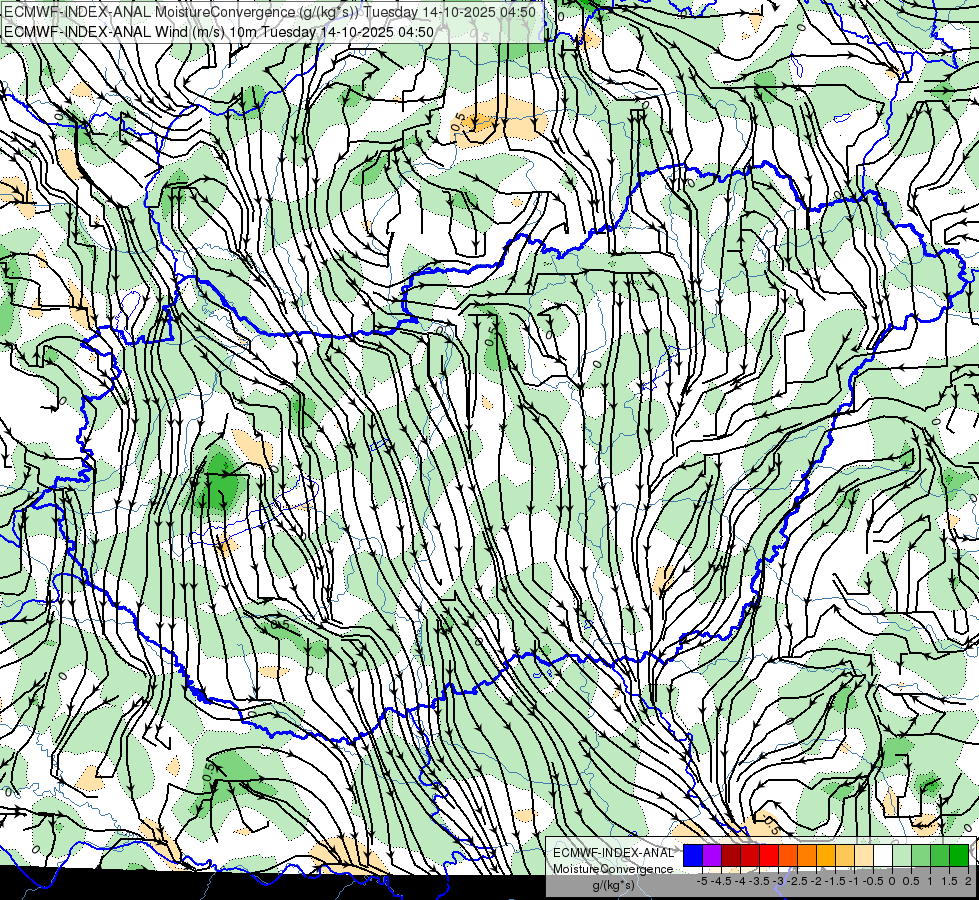The height and width of the screenshot is (900, 979).
Task: Click the legend's positive 0.5 tick value
Action: [911, 881]
